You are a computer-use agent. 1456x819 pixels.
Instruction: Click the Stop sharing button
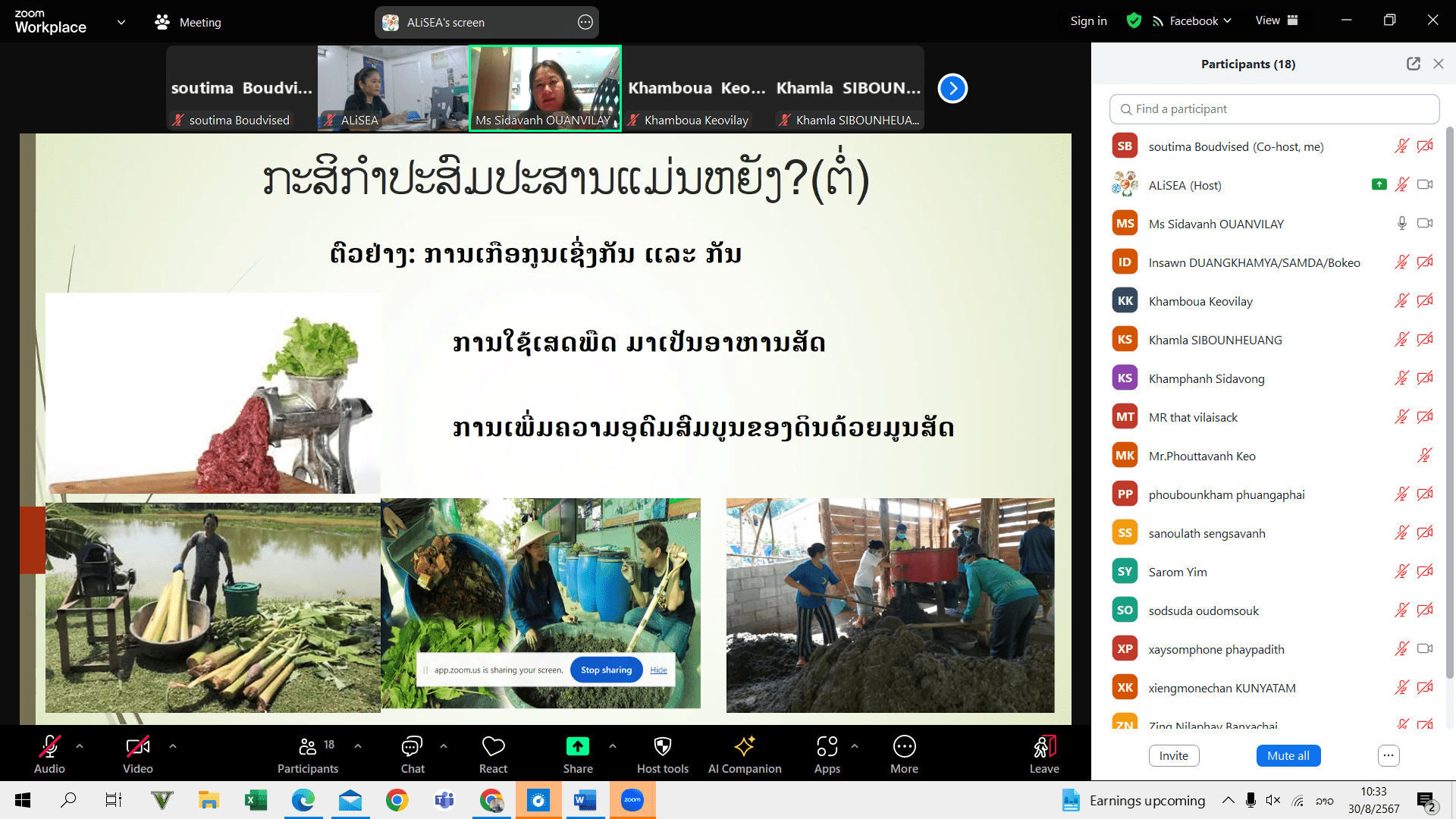[x=605, y=669]
